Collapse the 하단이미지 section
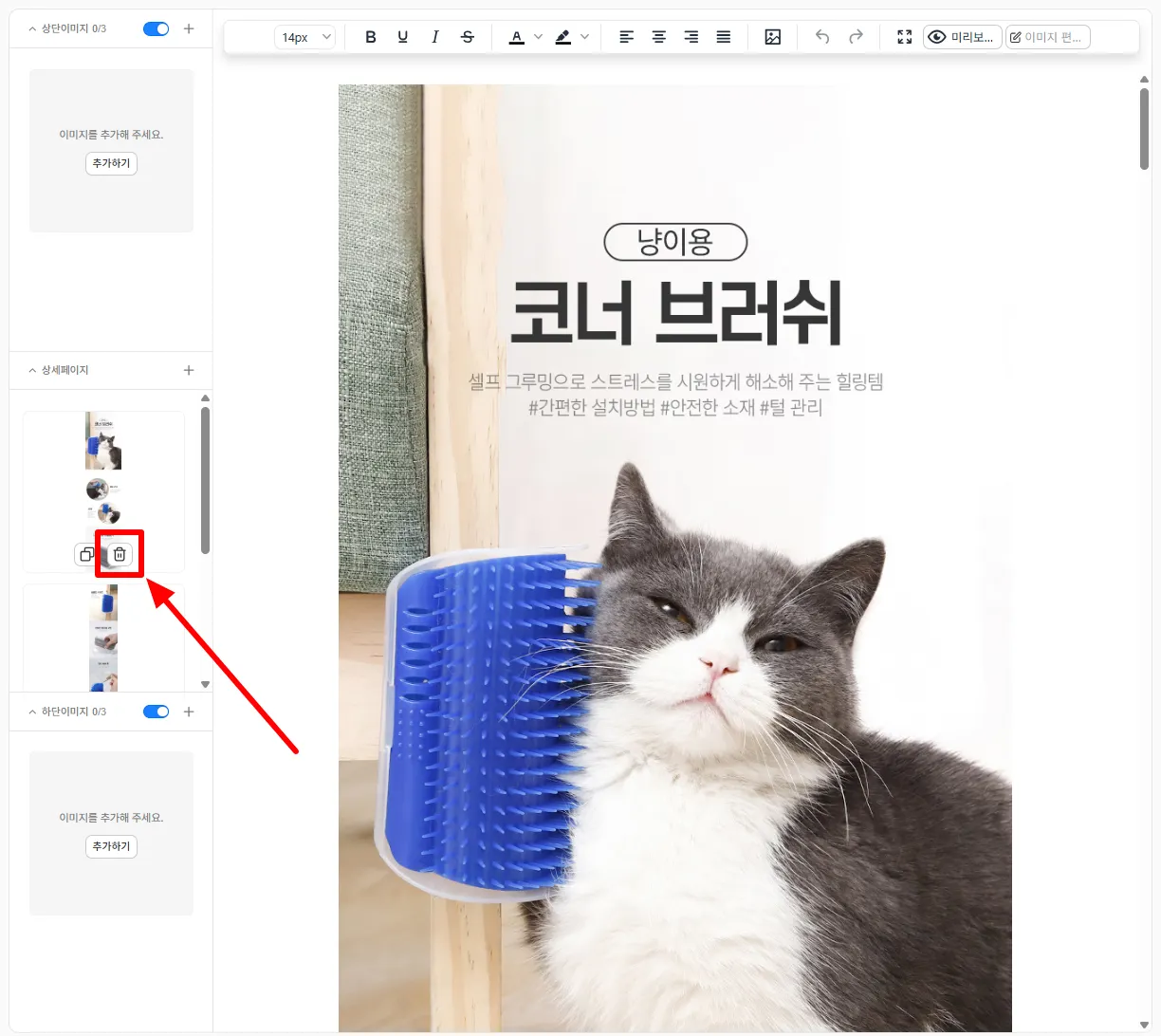 [x=33, y=712]
